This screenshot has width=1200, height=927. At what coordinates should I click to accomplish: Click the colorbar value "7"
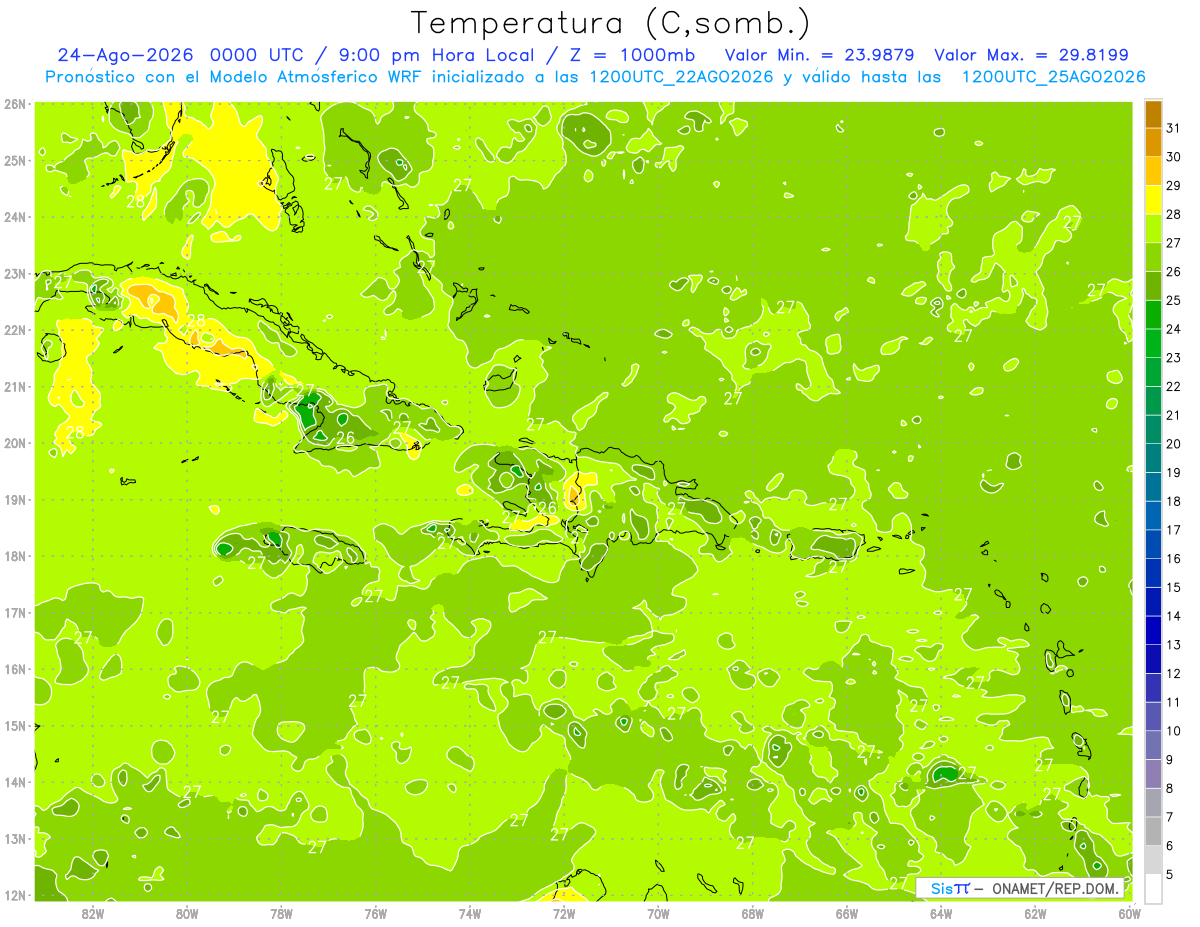click(x=1170, y=817)
